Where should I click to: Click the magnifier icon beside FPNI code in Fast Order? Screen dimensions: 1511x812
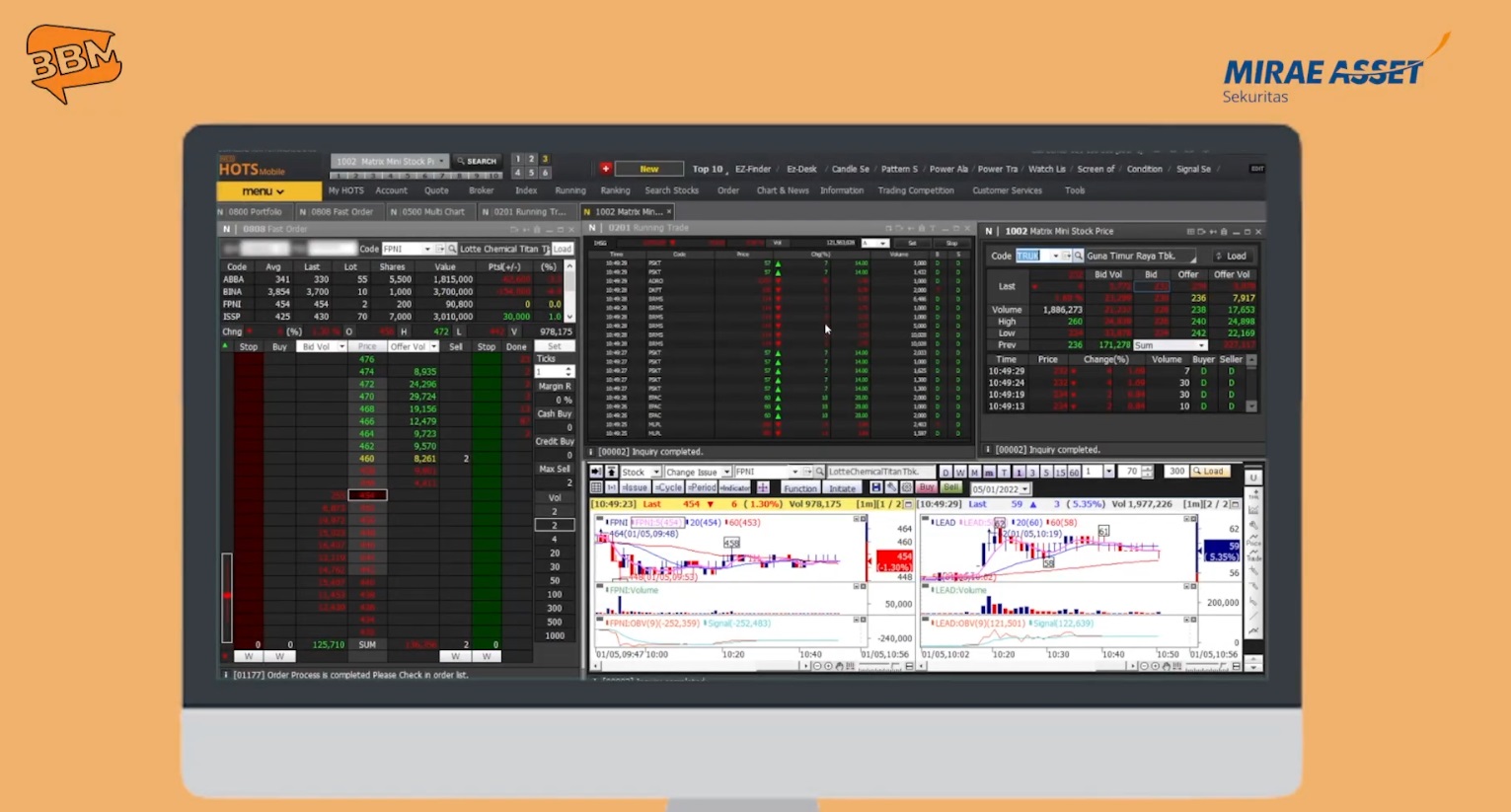point(452,249)
